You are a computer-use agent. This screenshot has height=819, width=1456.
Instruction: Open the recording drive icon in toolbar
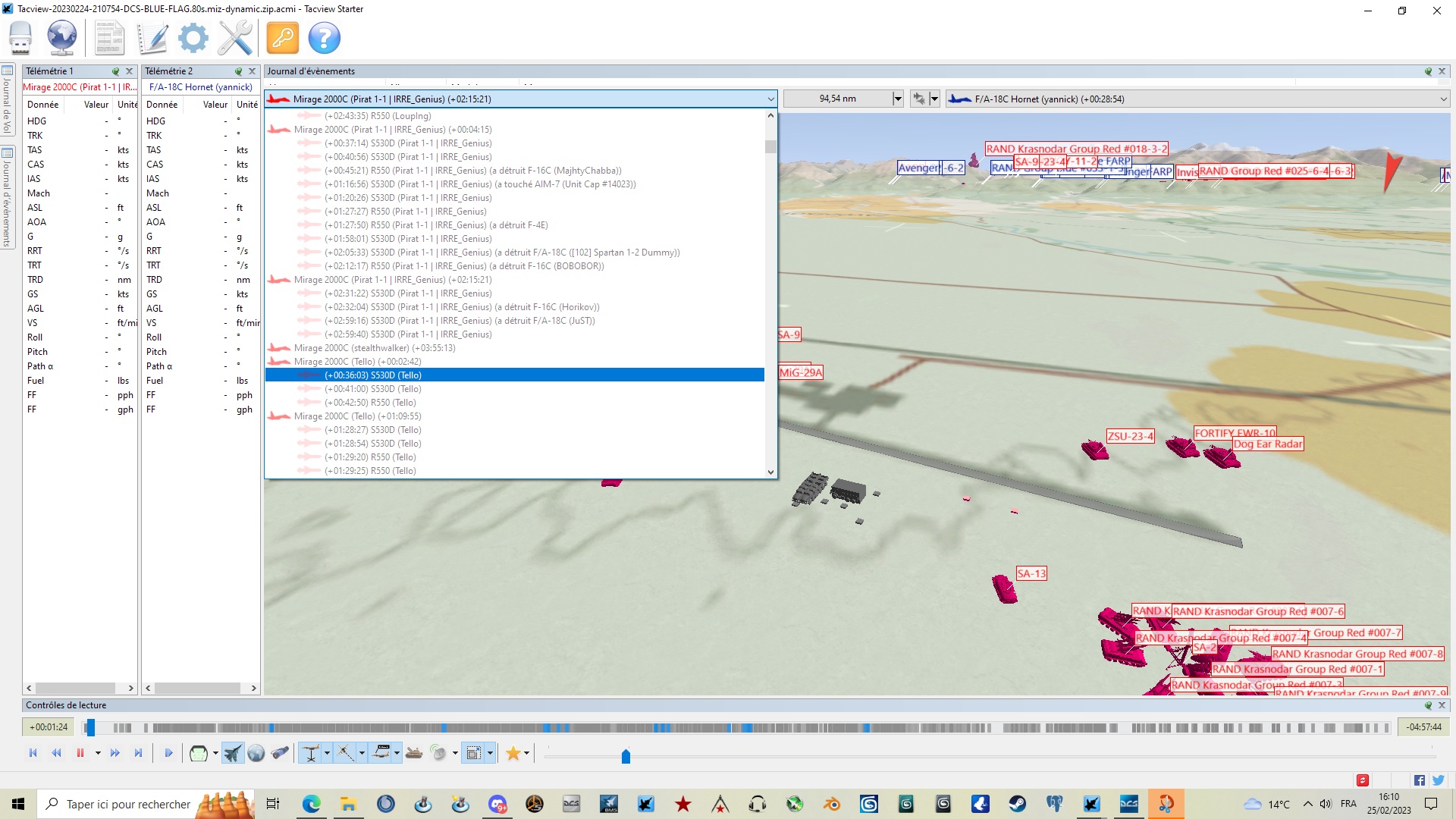(x=20, y=37)
